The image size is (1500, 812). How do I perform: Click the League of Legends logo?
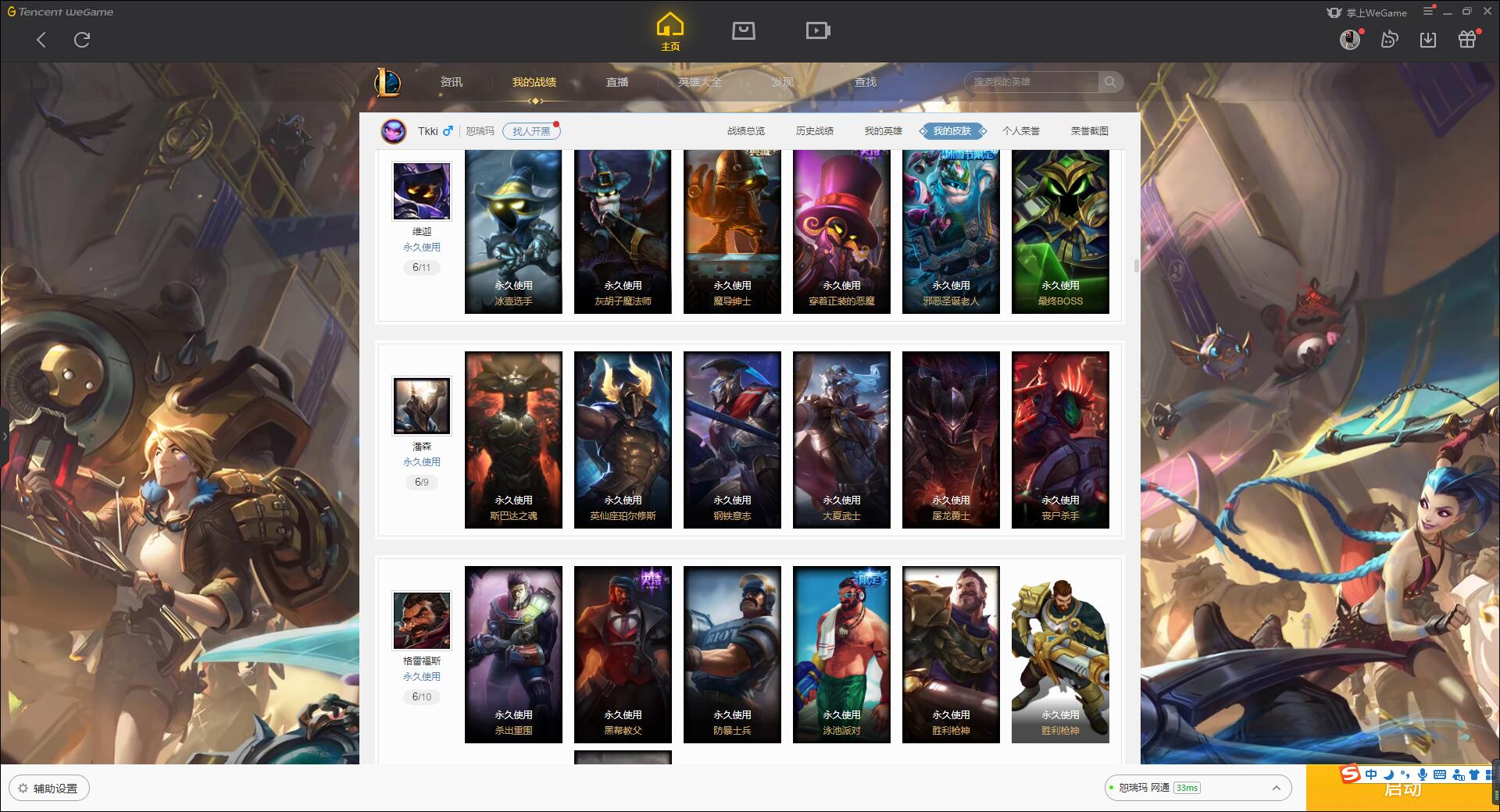tap(387, 82)
